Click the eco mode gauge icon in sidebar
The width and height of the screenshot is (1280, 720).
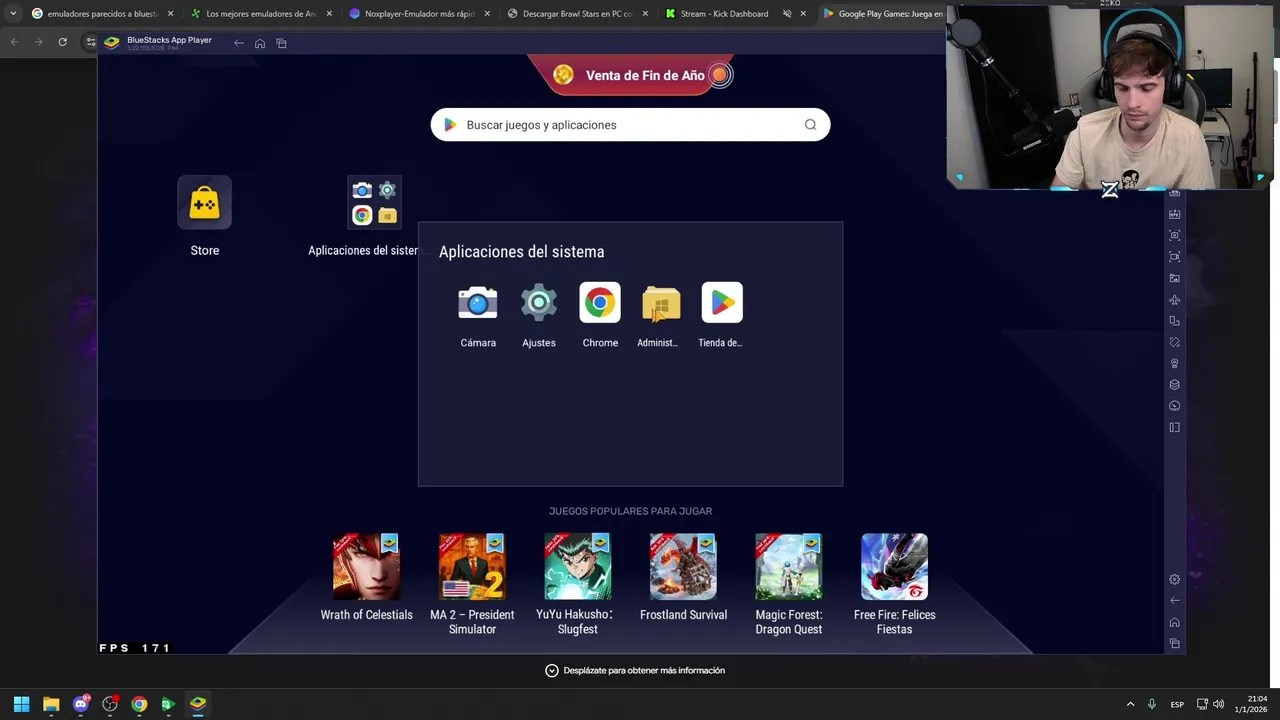click(x=1175, y=406)
